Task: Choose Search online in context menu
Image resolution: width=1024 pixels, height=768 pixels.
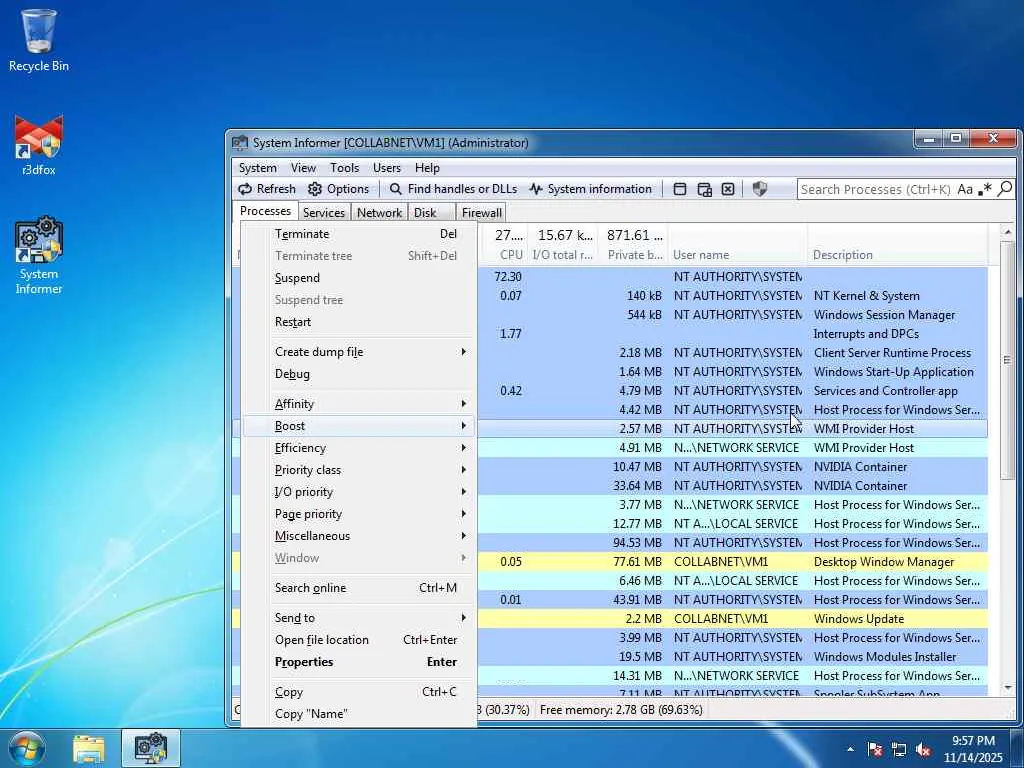Action: [x=359, y=588]
